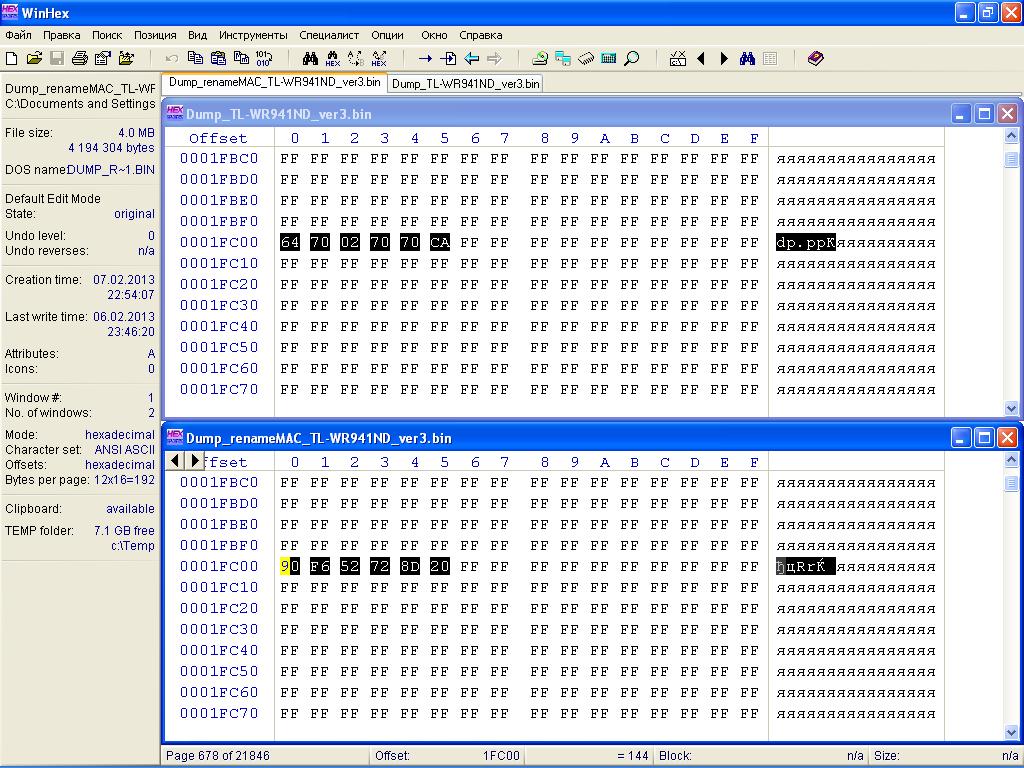Click the blue Back arrow icon
Viewport: 1024px width, 768px height.
(472, 59)
